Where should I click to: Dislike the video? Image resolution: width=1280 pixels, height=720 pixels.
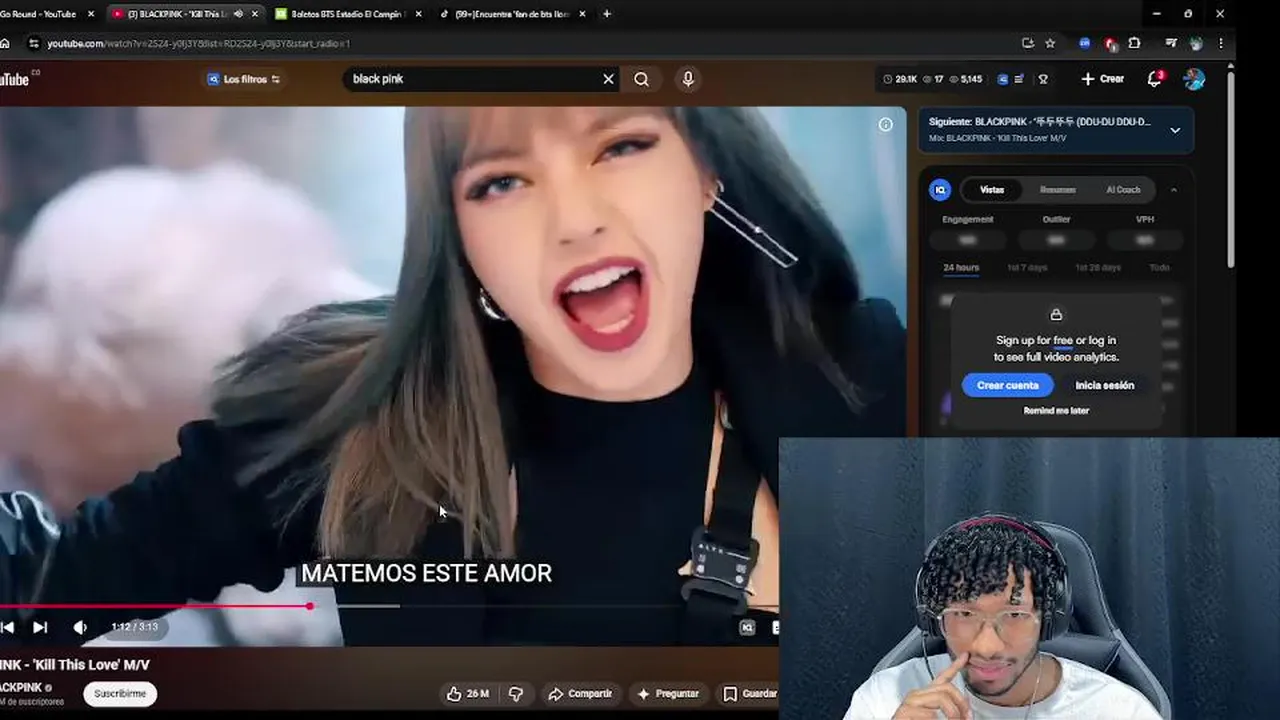click(x=516, y=693)
